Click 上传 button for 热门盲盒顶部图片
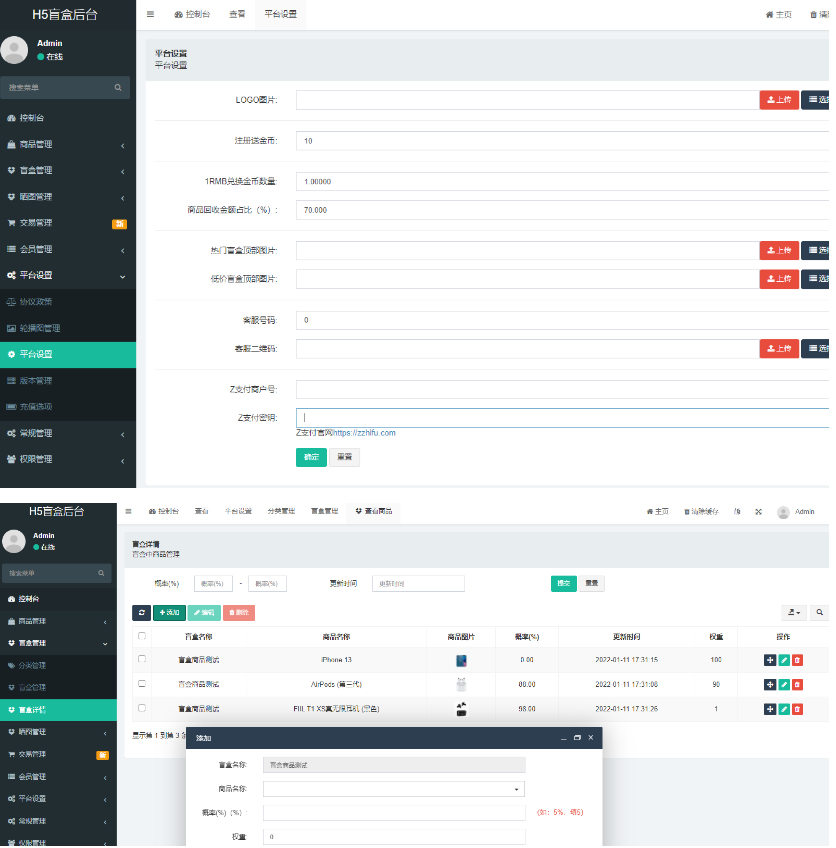This screenshot has width=836, height=848. 779,250
